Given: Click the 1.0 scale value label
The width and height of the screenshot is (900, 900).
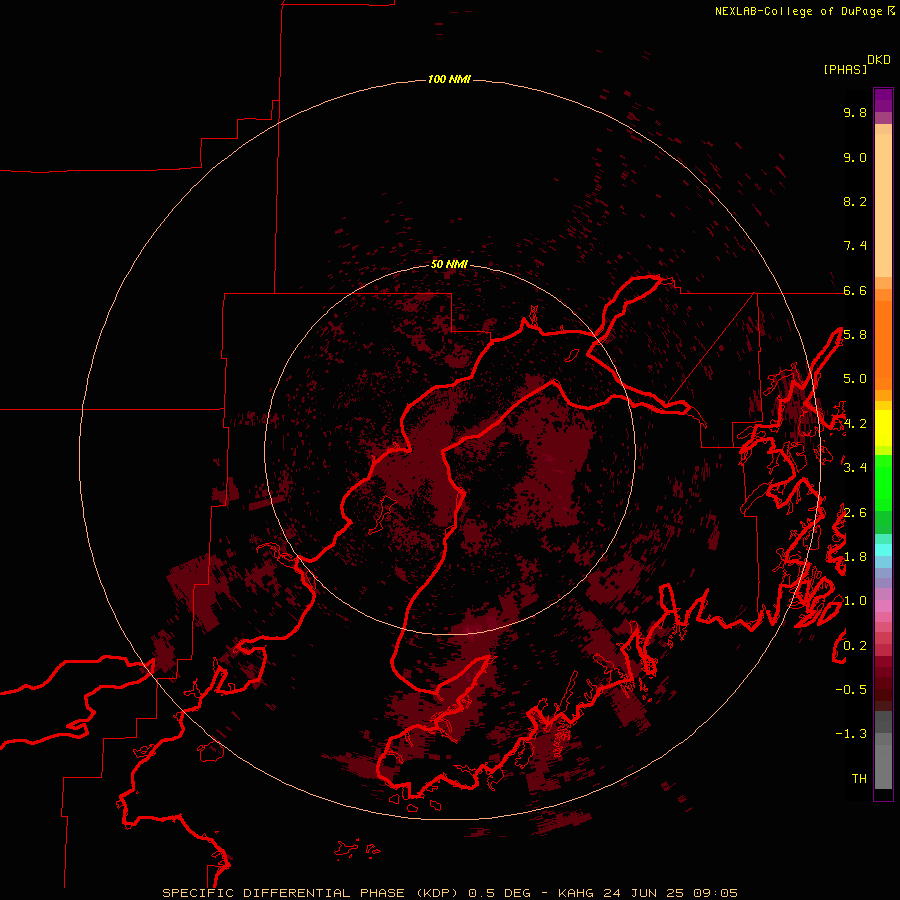Looking at the screenshot, I should 855,601.
